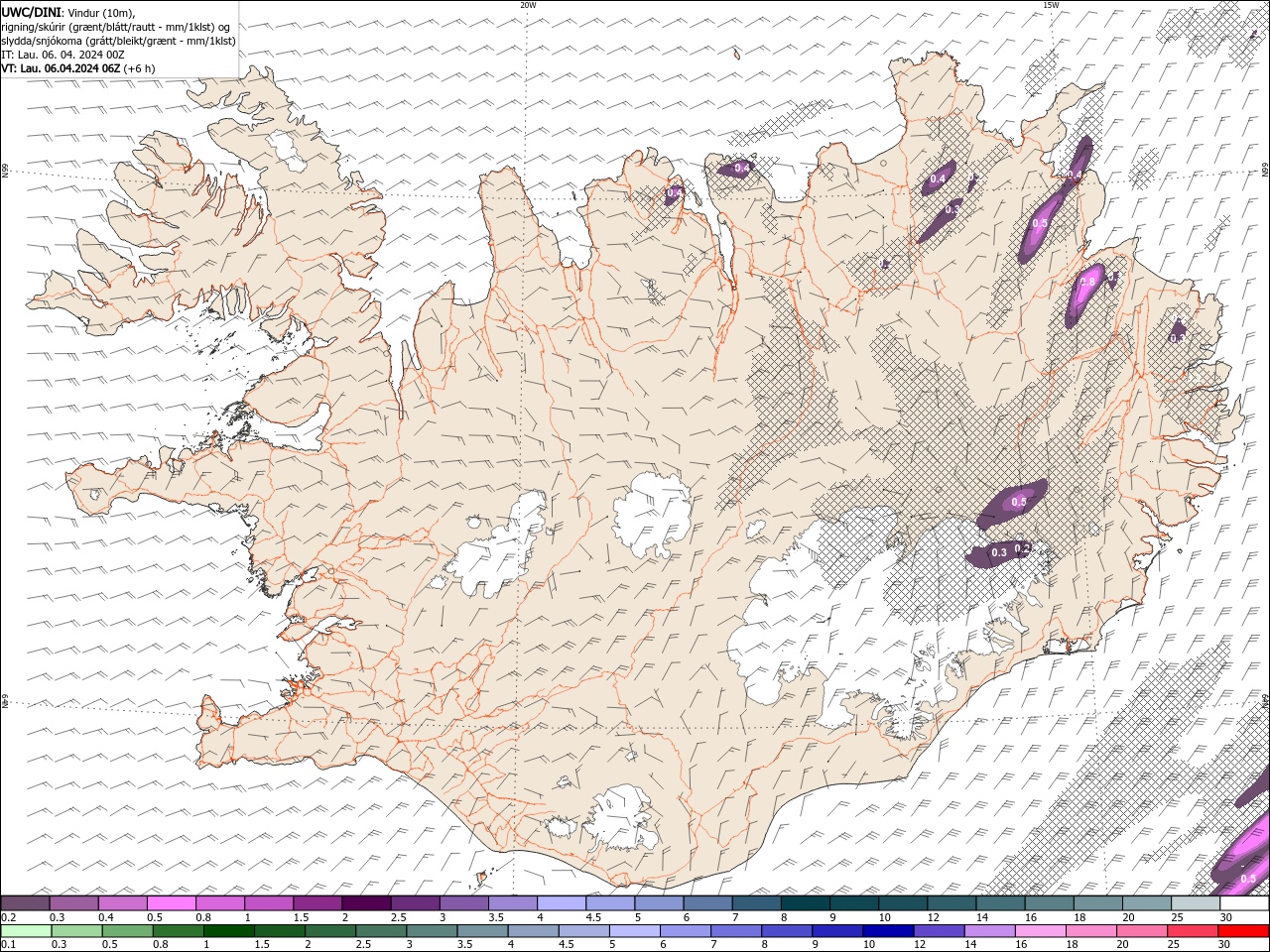
Task: Pick the violet 12 swatch in green legend row
Action: (x=938, y=931)
